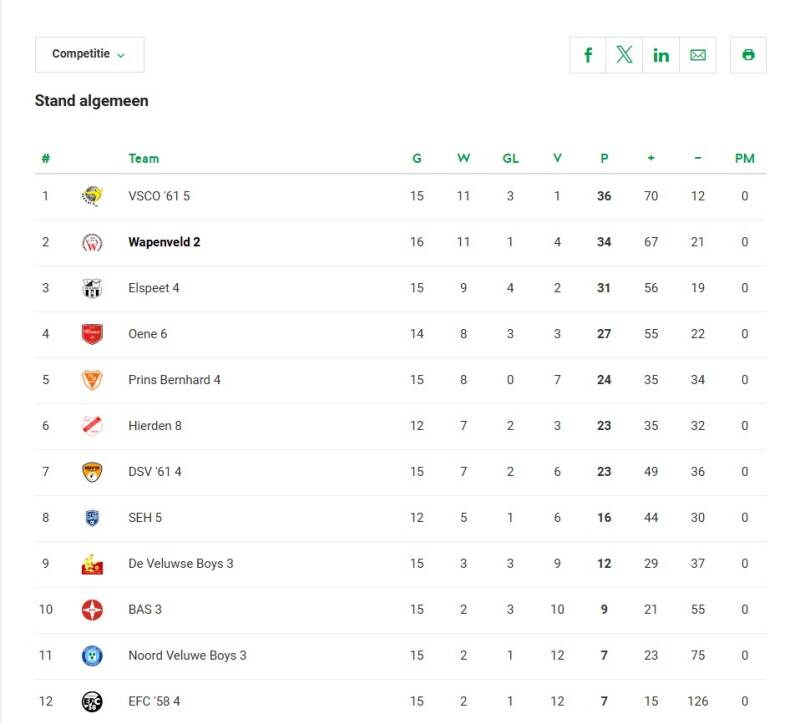Share the page on X
Viewport: 800px width, 724px height.
(x=624, y=55)
